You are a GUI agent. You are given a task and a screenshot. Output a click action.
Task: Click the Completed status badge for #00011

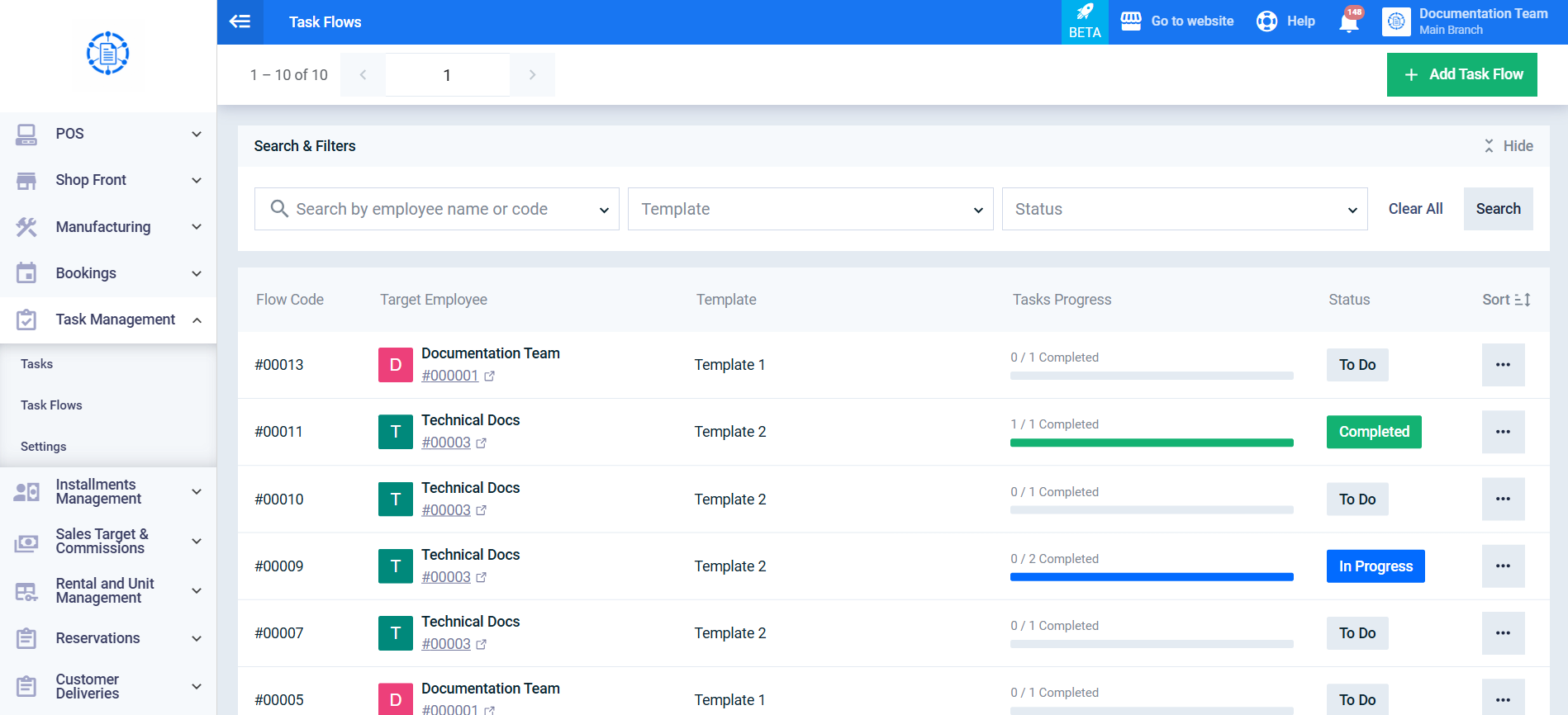(1374, 432)
